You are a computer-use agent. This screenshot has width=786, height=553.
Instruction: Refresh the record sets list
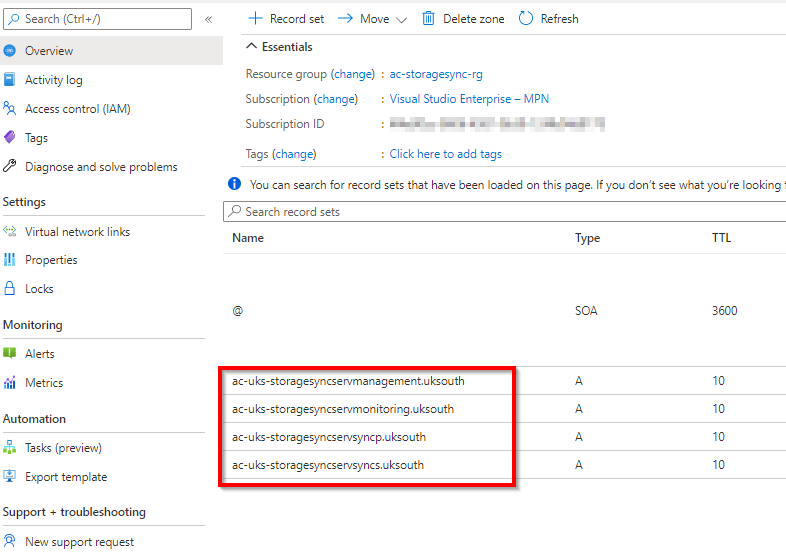(x=548, y=19)
